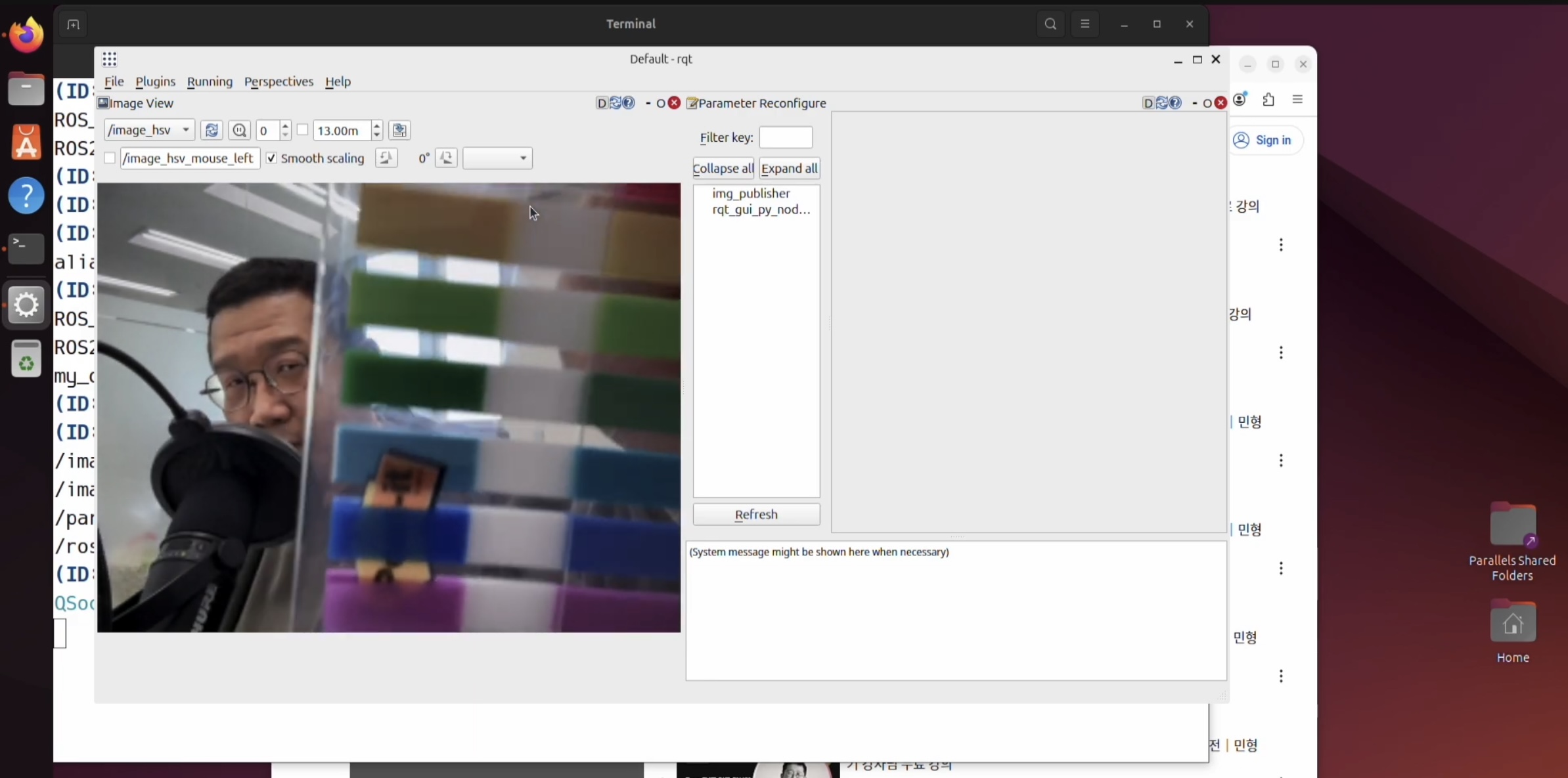
Task: Close the Image View plugin
Action: (674, 103)
